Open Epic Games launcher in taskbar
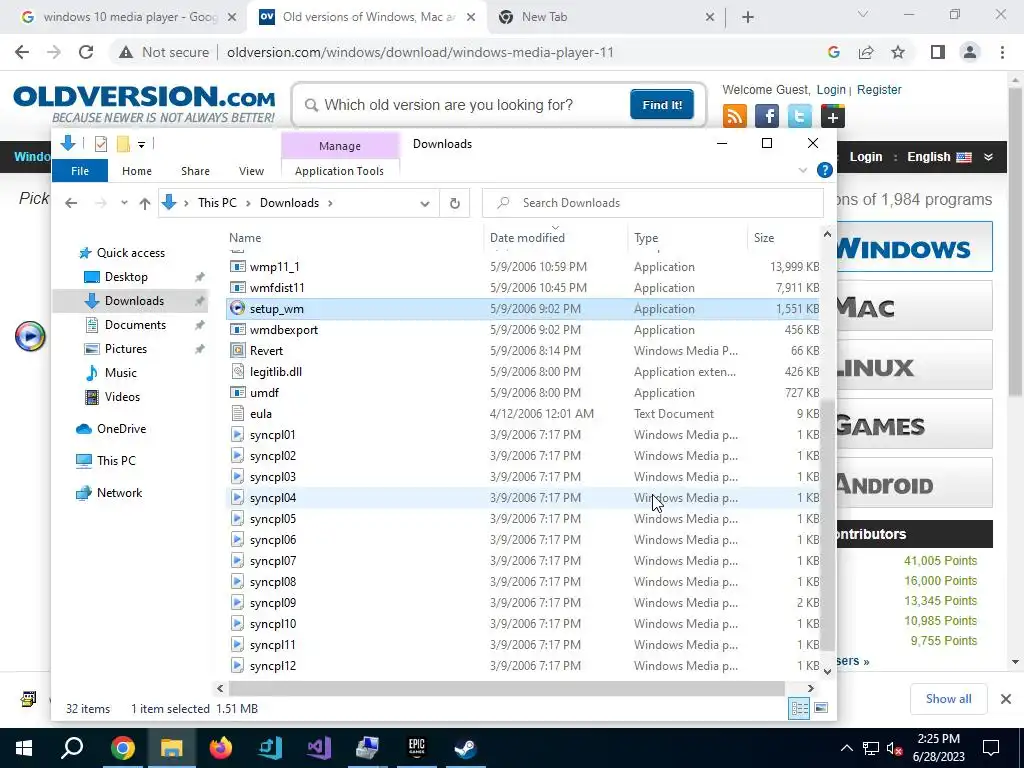The image size is (1024, 768). point(417,748)
